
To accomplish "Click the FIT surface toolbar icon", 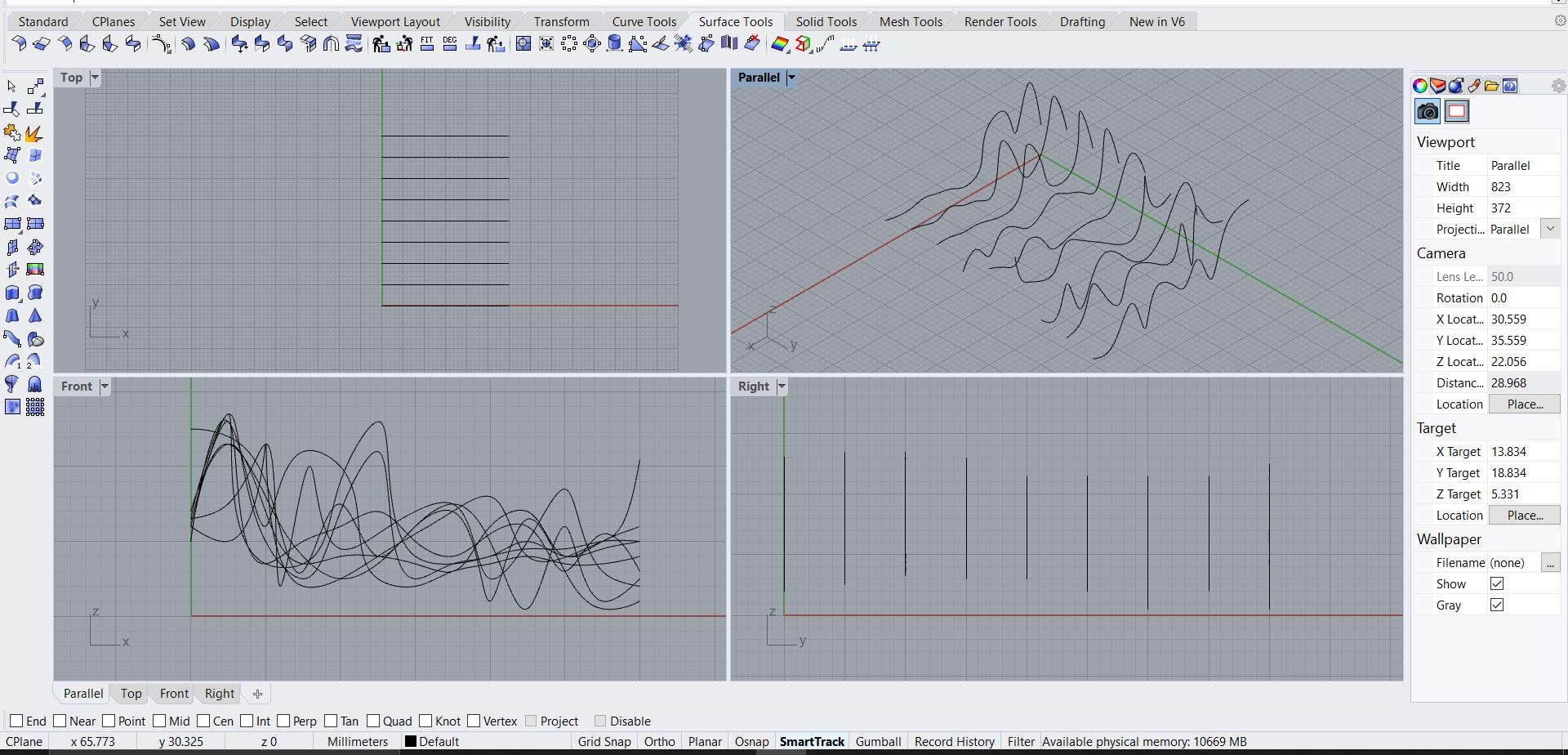I will click(x=427, y=44).
